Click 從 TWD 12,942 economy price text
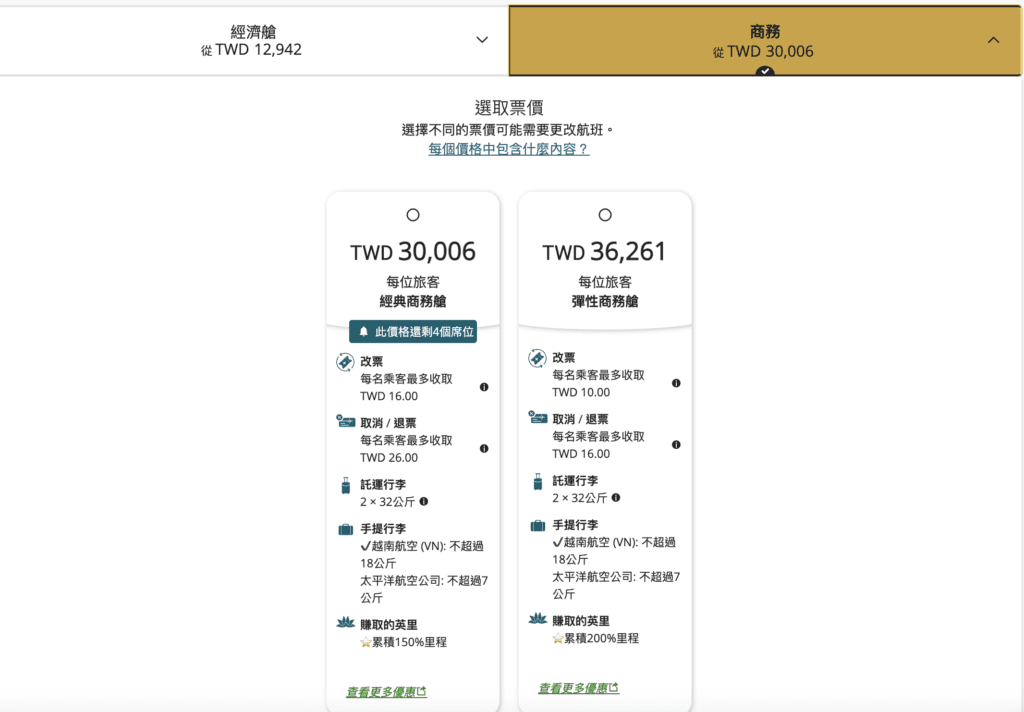 pos(251,50)
